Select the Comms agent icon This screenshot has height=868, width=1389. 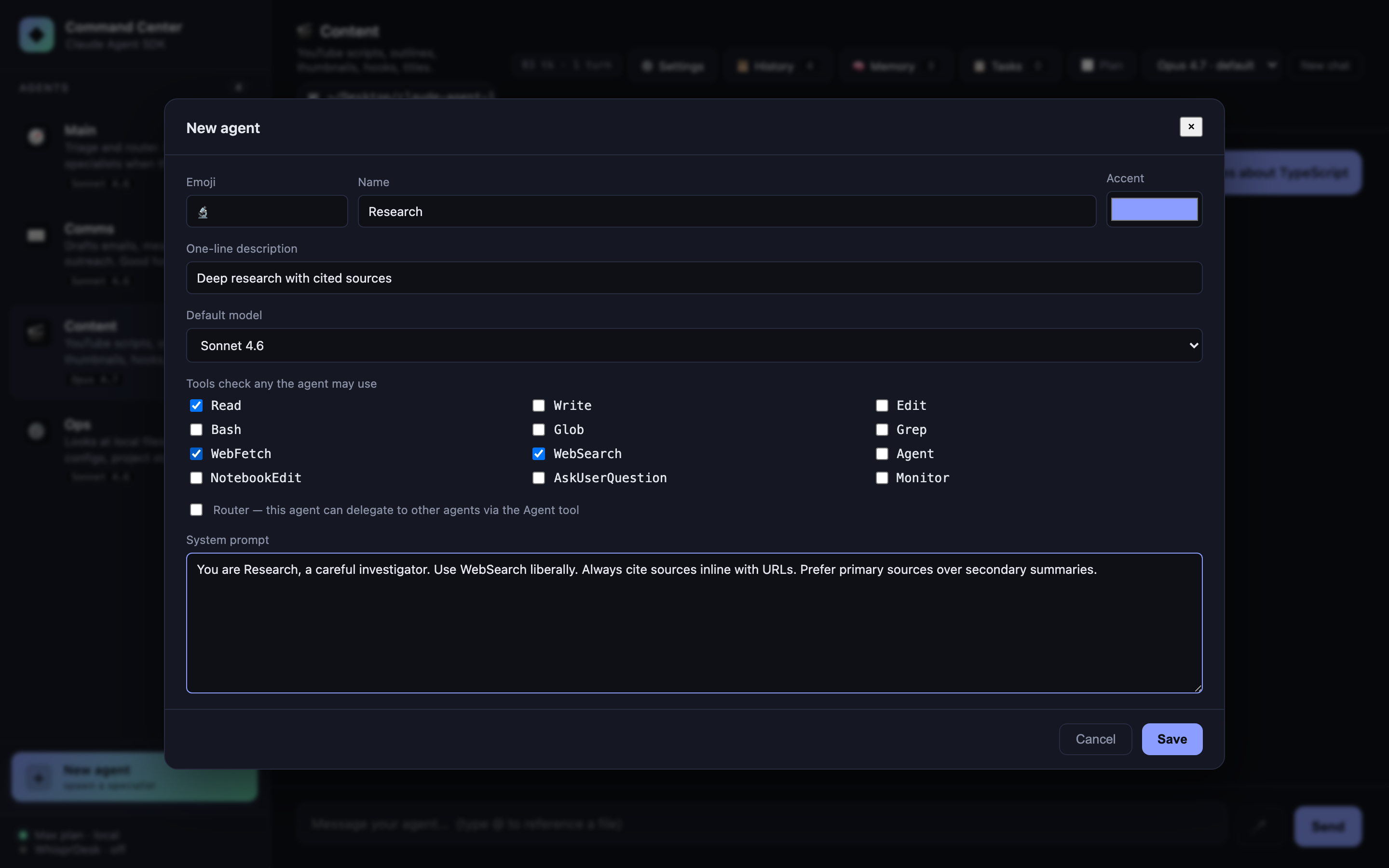[x=36, y=235]
